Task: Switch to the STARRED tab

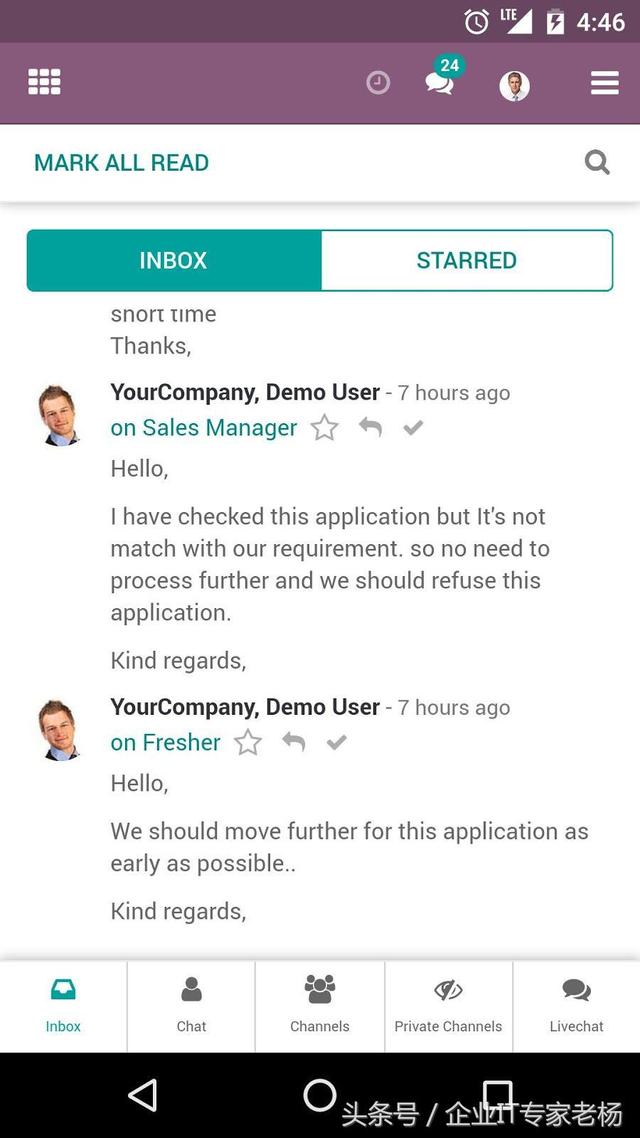Action: (466, 260)
